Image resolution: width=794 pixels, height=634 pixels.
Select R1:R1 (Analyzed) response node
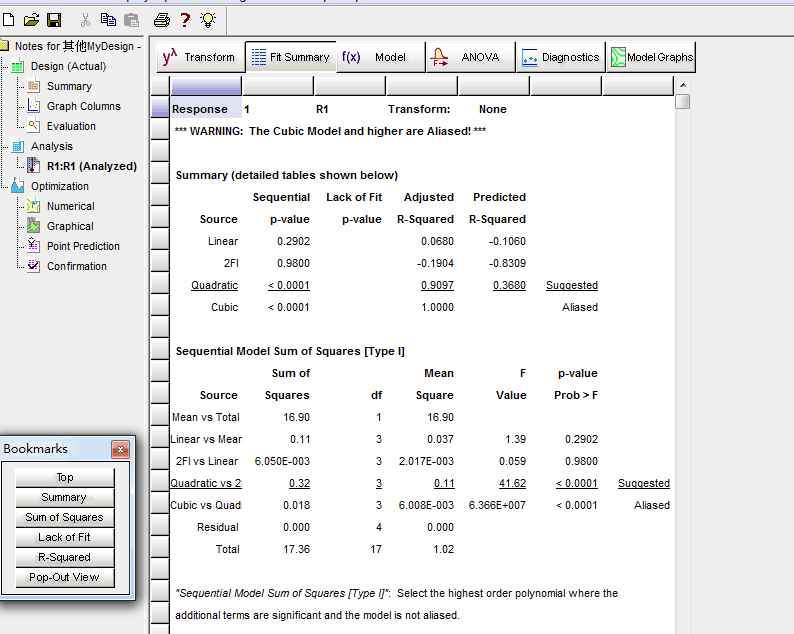tap(92, 166)
